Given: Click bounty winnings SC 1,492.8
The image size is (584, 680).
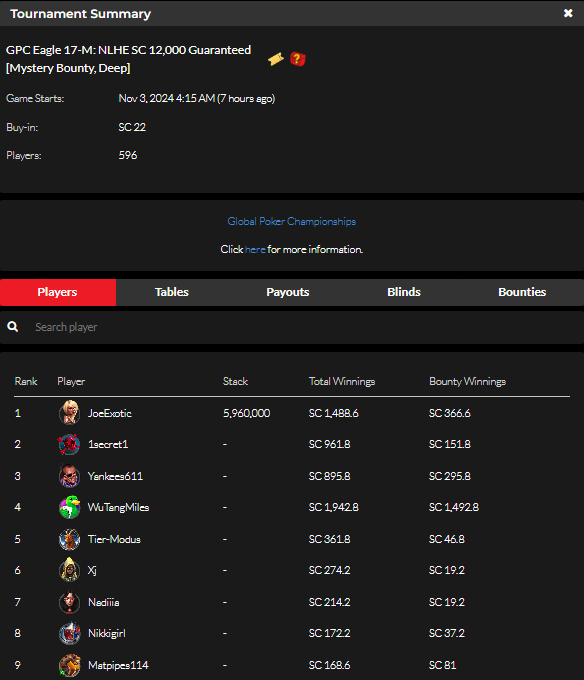Looking at the screenshot, I should coord(454,507).
